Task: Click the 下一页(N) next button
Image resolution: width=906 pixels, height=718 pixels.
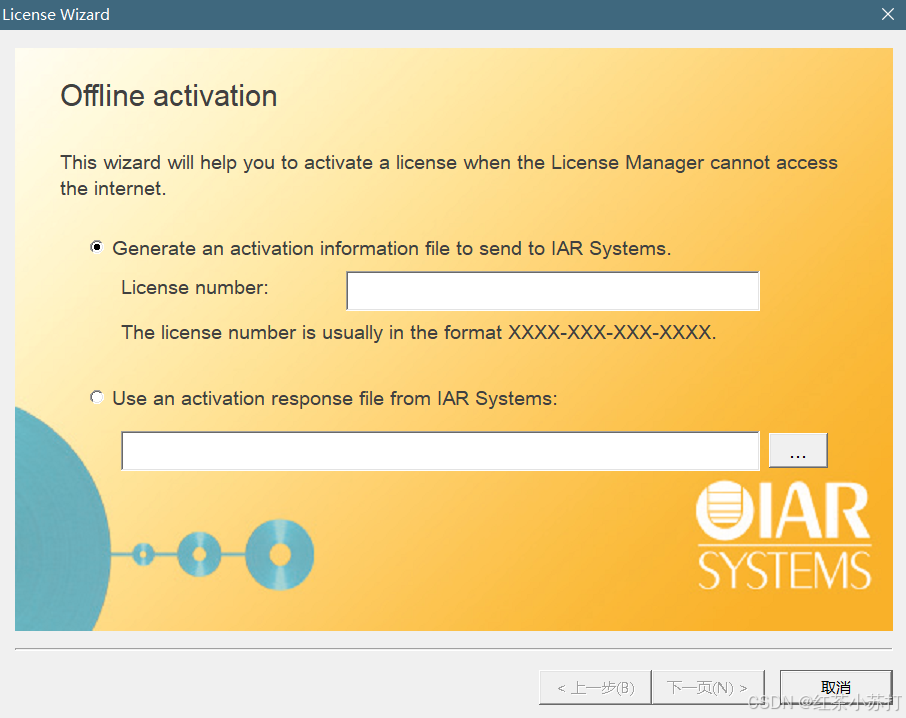Action: pos(708,687)
